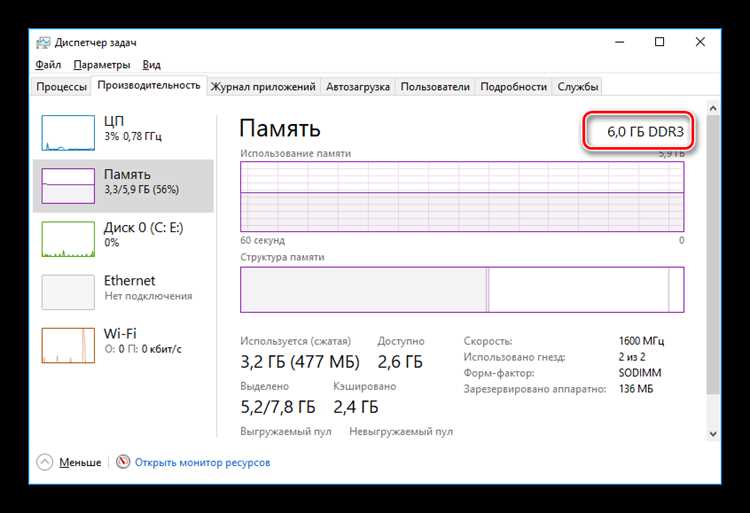
Task: Click the 1600 МГц speed value
Action: point(641,341)
